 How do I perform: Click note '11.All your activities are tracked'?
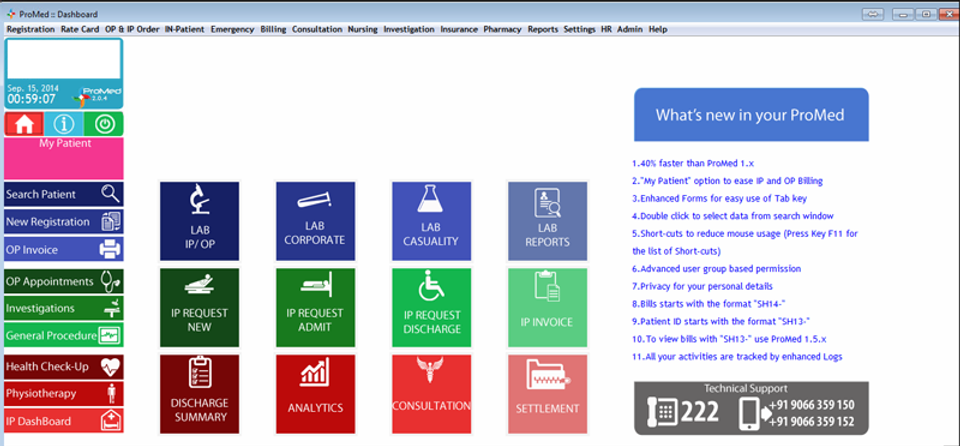pos(737,357)
